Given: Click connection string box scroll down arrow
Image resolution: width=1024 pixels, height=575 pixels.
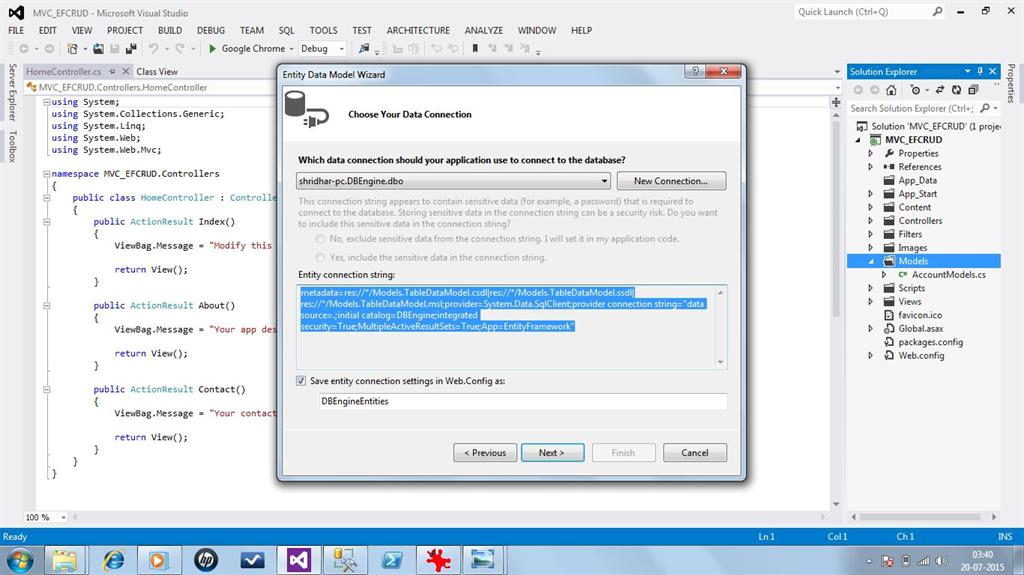Looking at the screenshot, I should point(720,362).
